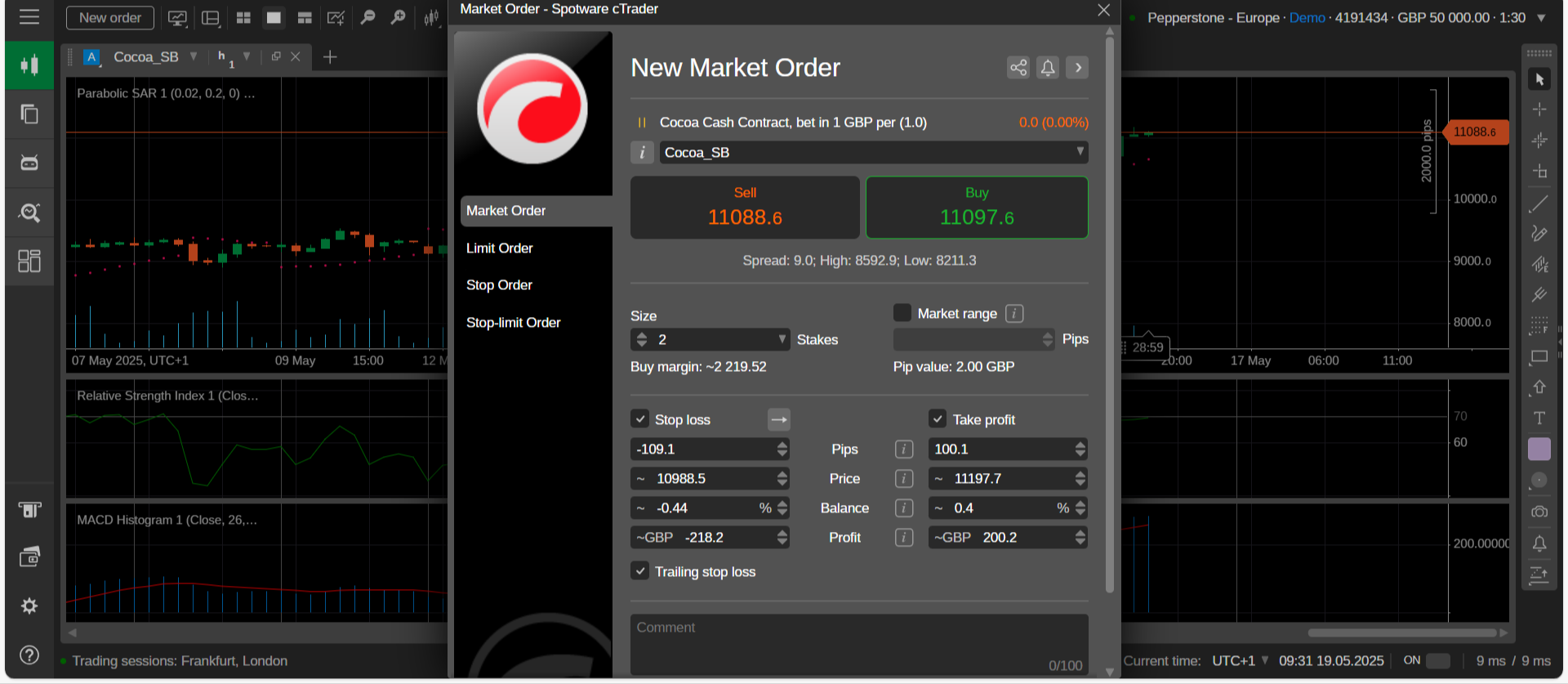Click the order dialog vertical scrollbar

tap(1109, 315)
